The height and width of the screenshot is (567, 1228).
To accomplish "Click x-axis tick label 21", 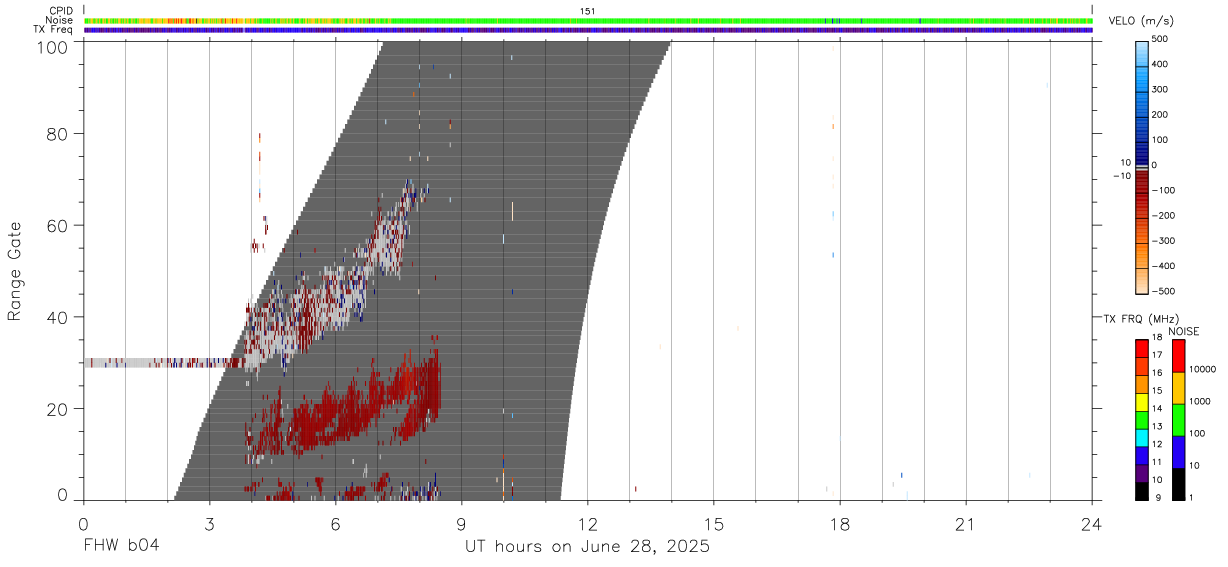I will pyautogui.click(x=966, y=524).
